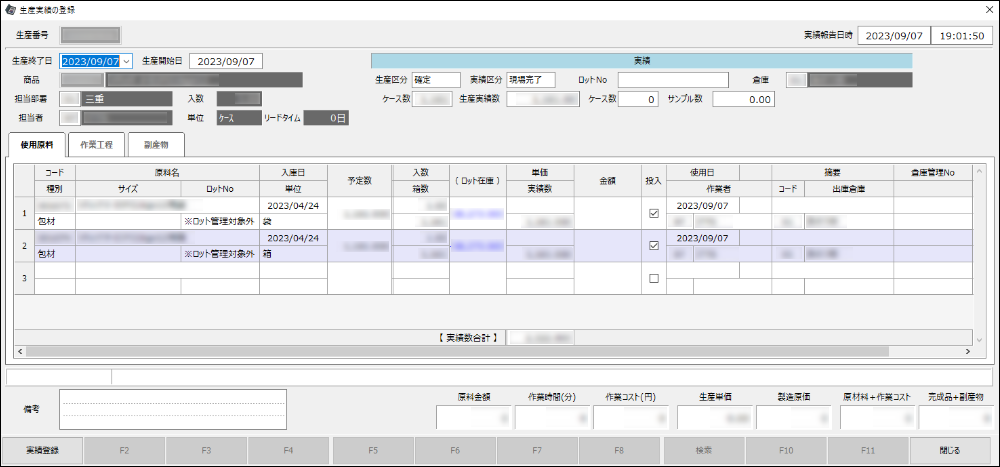Screen dimensions: 1000x467
Task: Click into the 備考 notes text box
Action: point(172,409)
